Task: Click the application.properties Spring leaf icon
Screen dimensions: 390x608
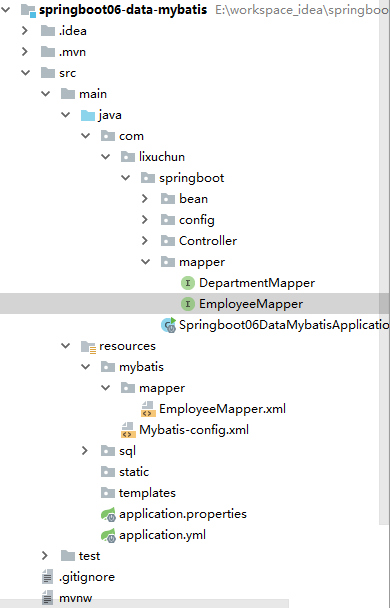Action: [108, 514]
